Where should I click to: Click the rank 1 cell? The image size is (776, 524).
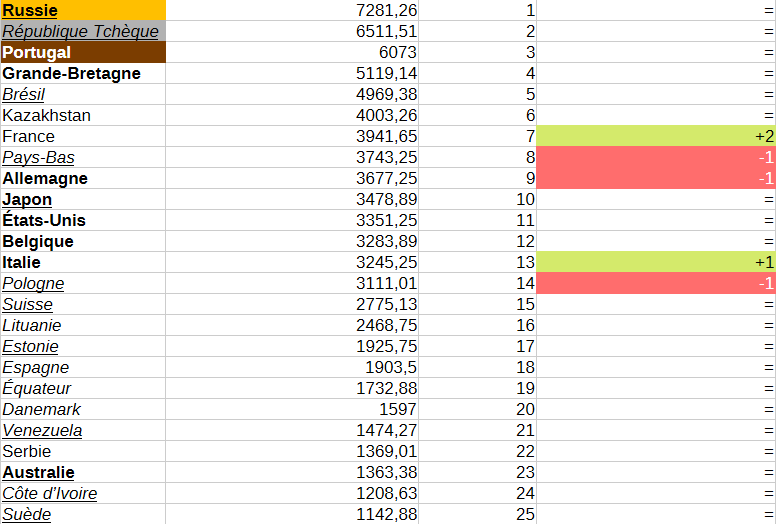click(478, 10)
